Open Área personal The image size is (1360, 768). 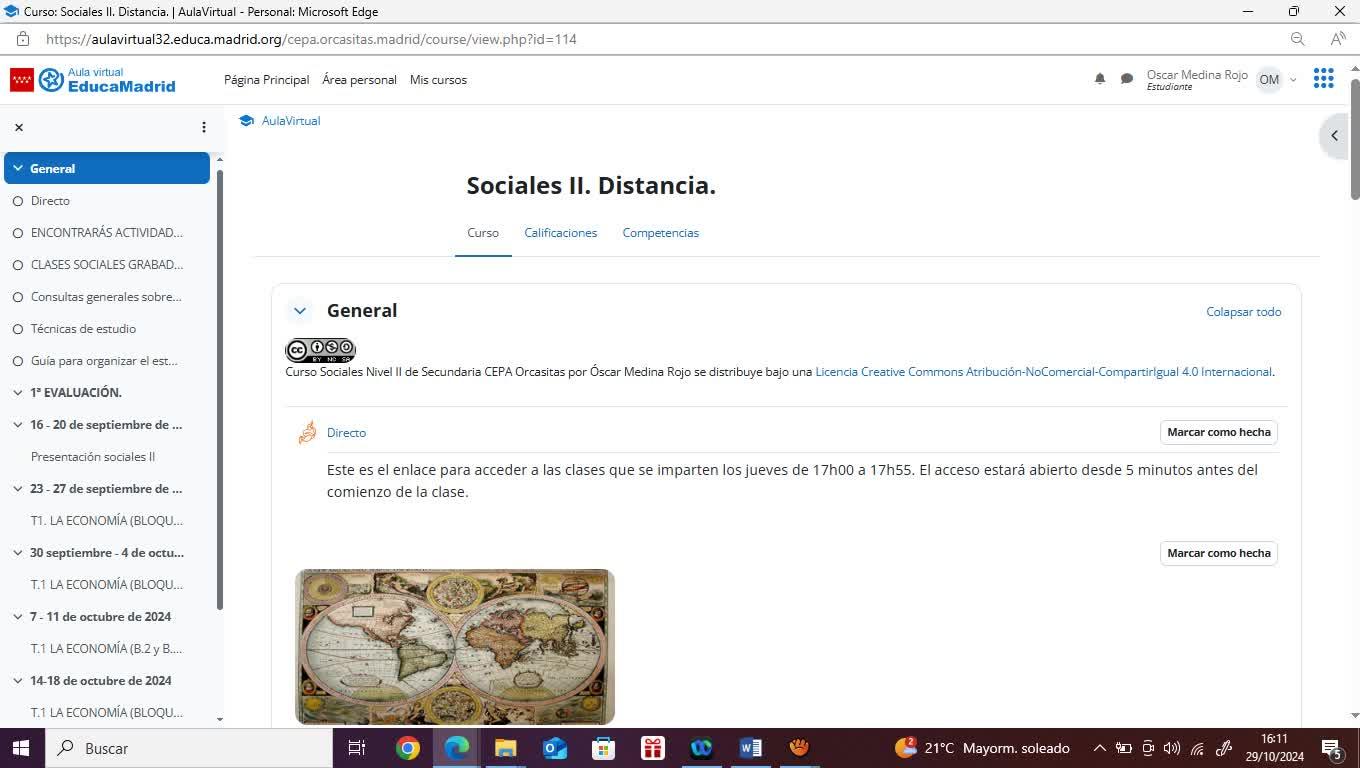click(359, 79)
